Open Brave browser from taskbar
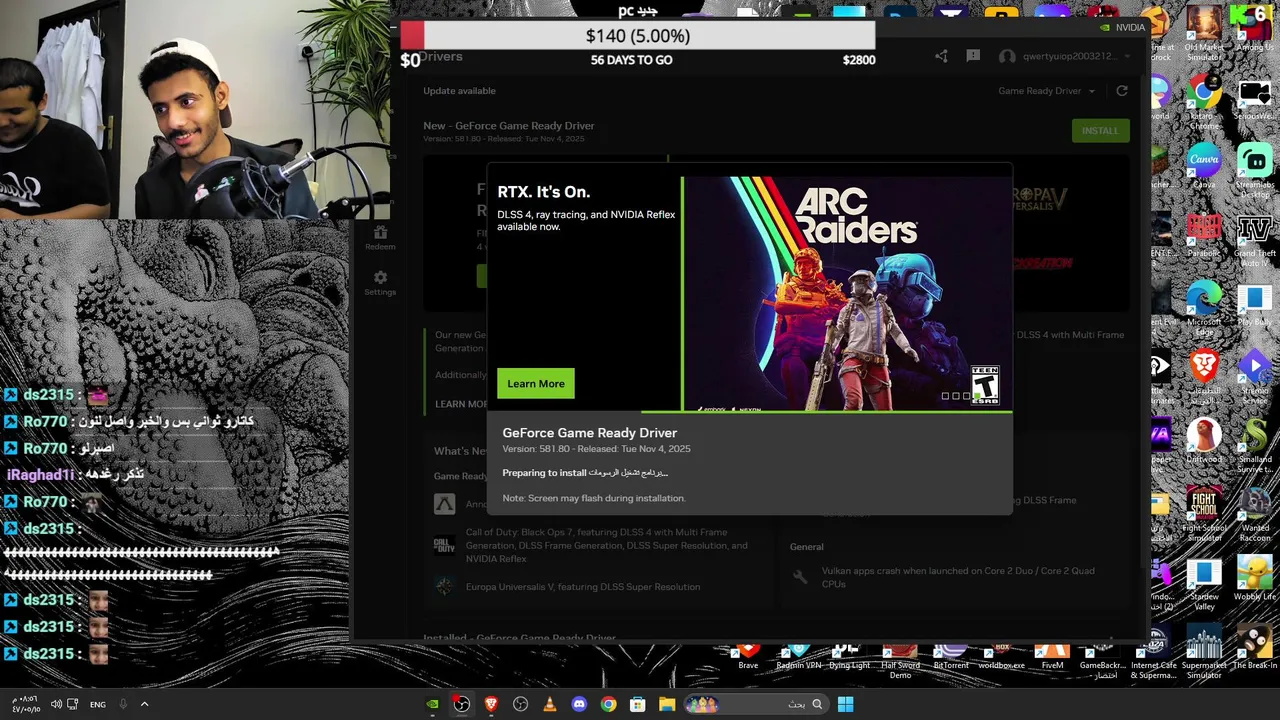The height and width of the screenshot is (720, 1280). (491, 704)
